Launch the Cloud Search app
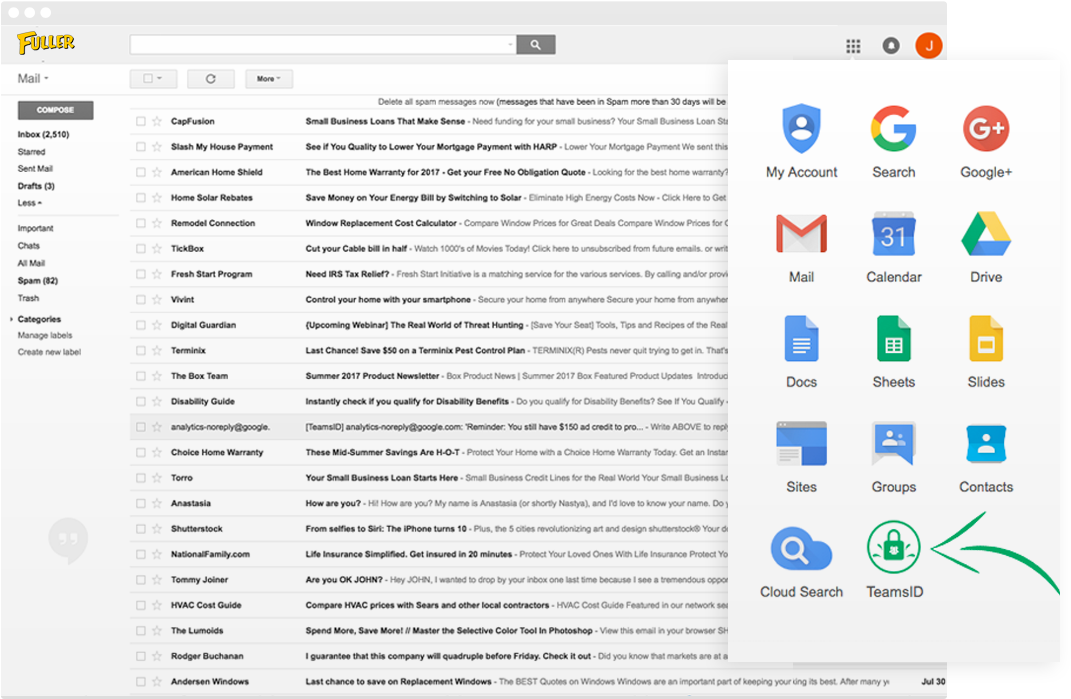This screenshot has height=699, width=1071. [x=801, y=562]
